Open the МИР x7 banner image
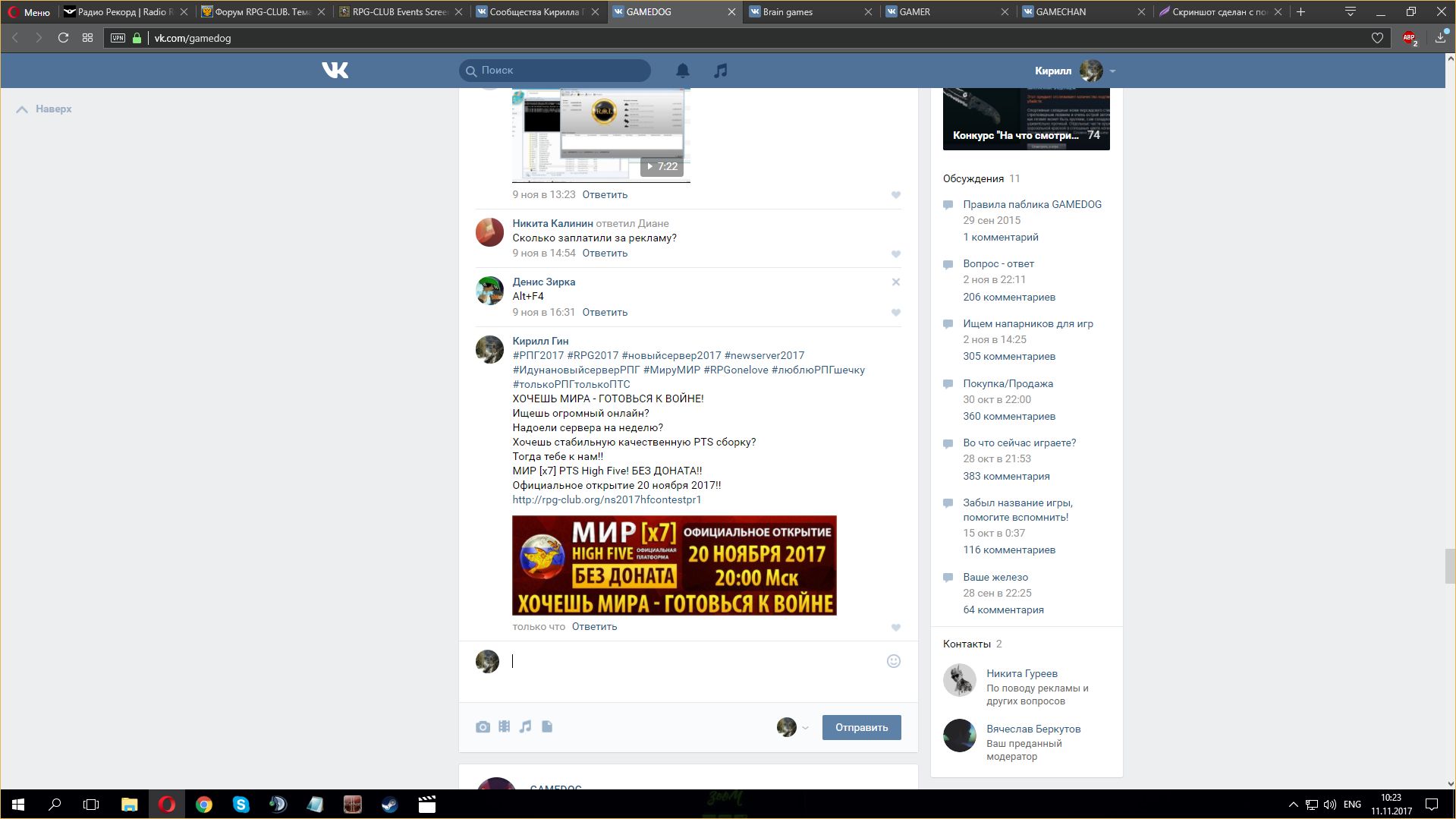The image size is (1456, 819). pos(674,565)
